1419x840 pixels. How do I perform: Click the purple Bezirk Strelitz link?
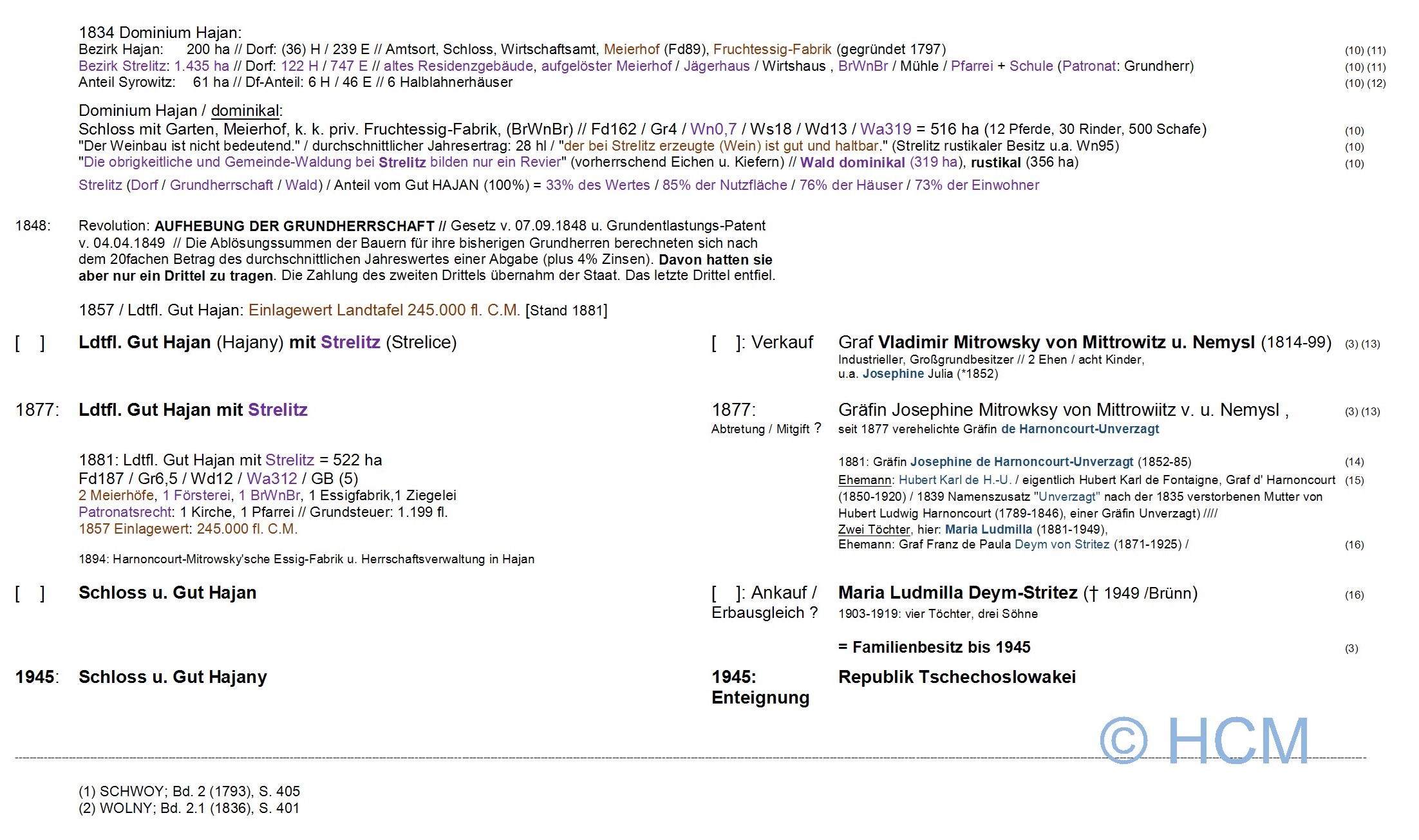[124, 66]
